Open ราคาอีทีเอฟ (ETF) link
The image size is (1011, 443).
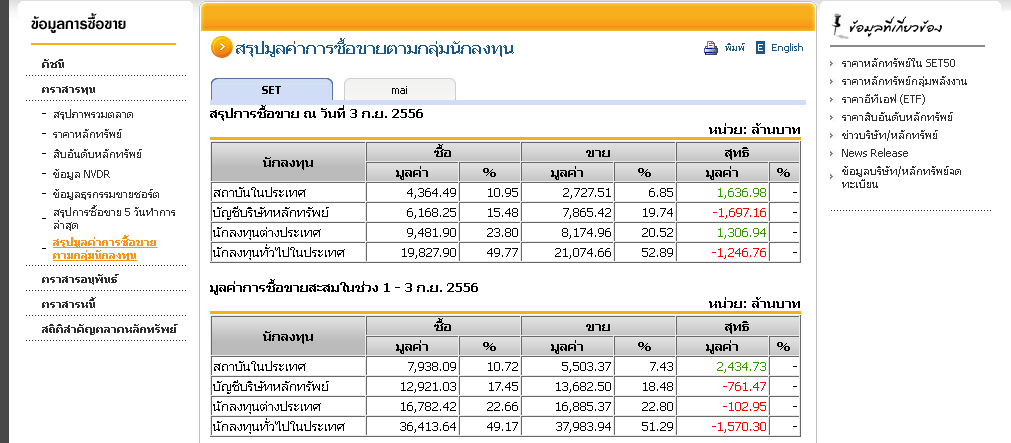point(883,99)
